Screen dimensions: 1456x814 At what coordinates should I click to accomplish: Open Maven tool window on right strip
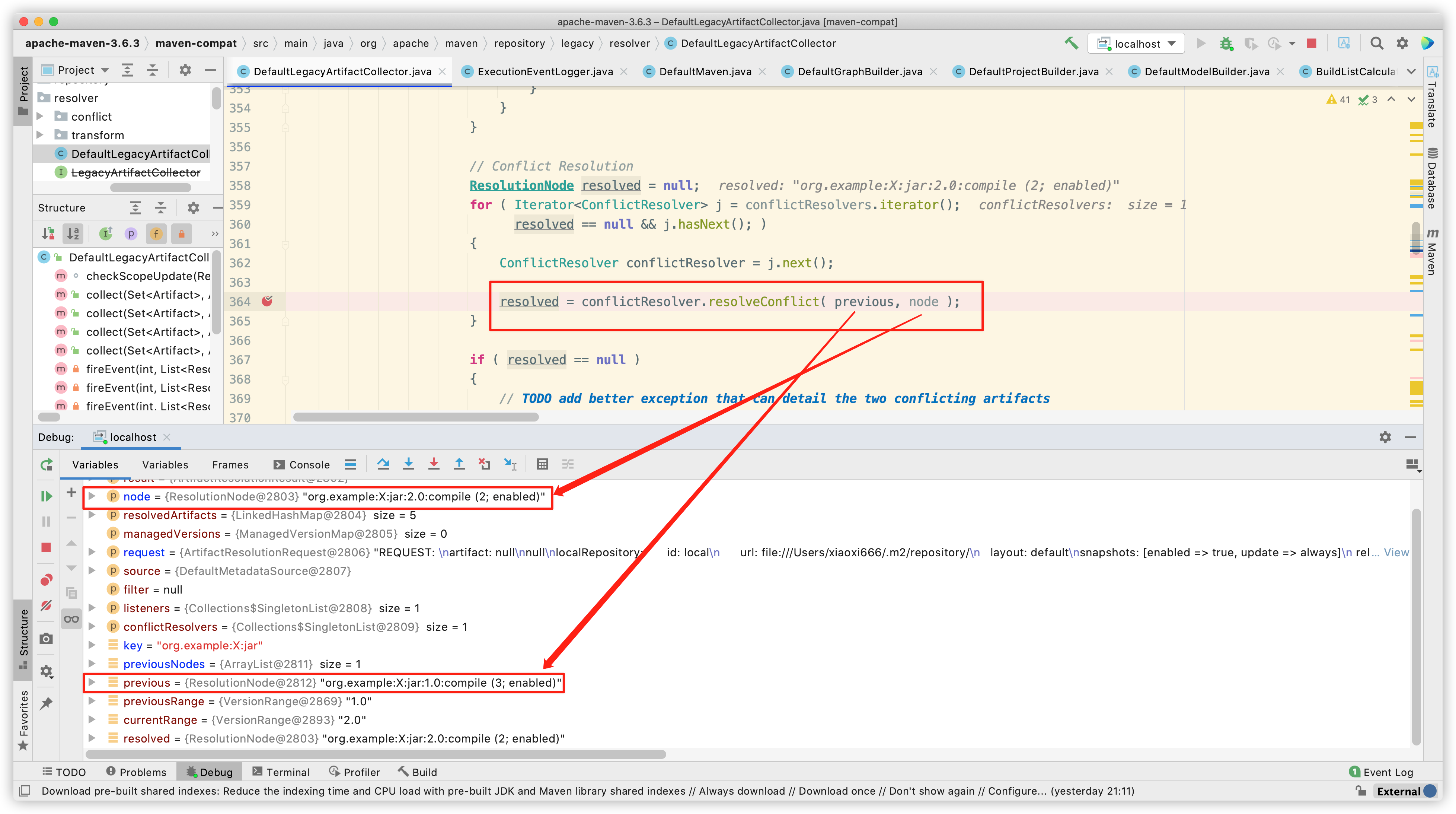coord(1433,252)
